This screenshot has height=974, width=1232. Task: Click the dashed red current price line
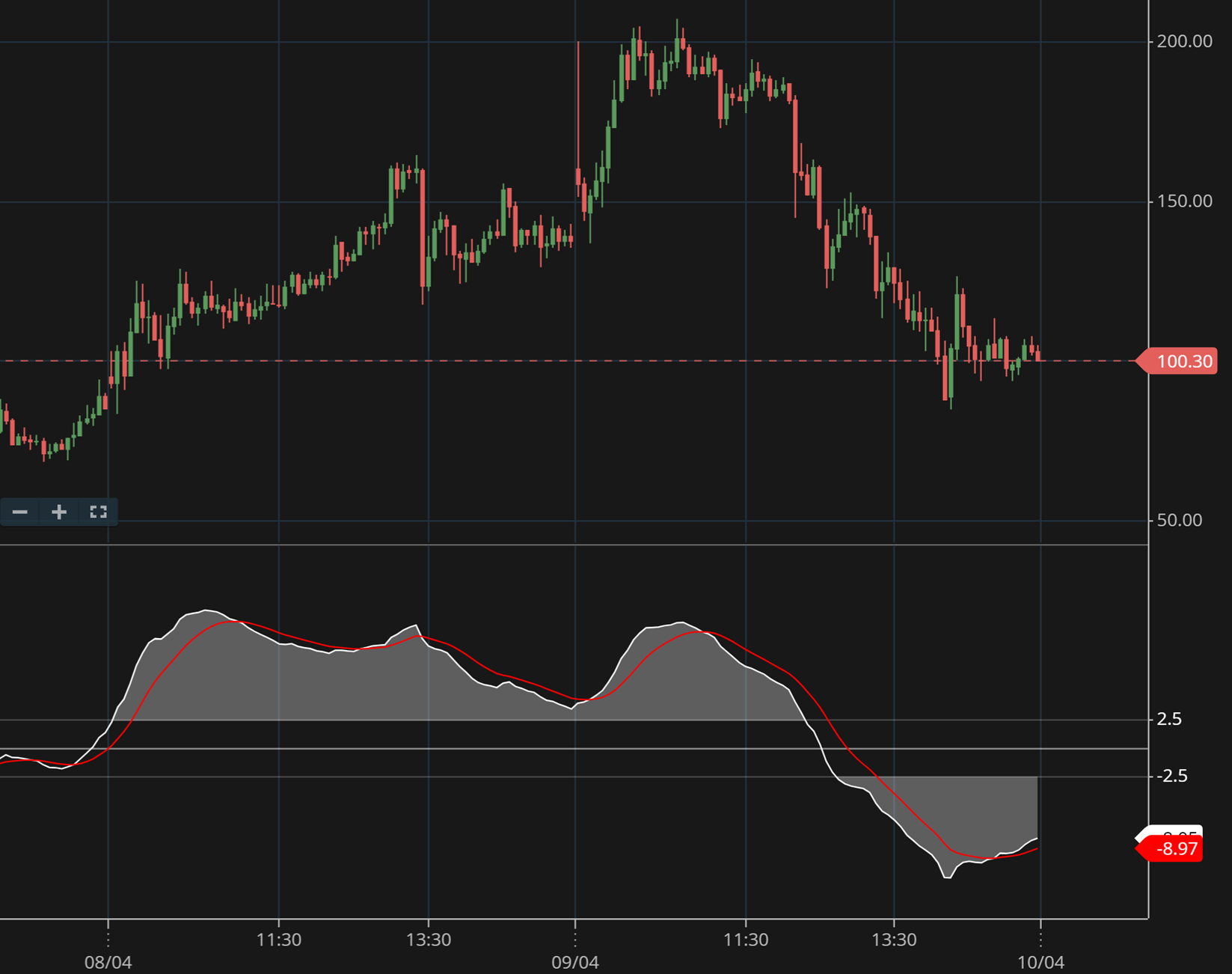(524, 361)
